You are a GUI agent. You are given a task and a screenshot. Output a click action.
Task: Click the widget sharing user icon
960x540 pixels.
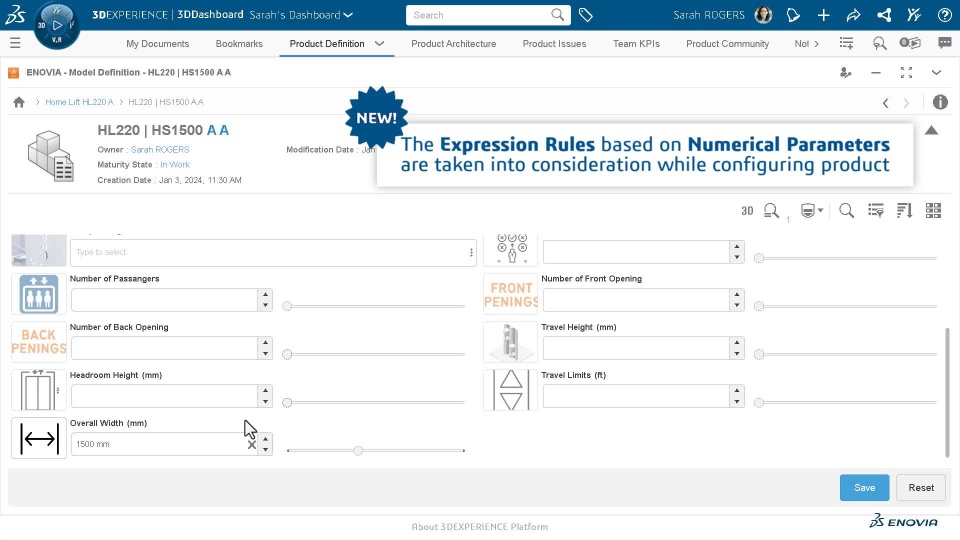[x=846, y=73]
